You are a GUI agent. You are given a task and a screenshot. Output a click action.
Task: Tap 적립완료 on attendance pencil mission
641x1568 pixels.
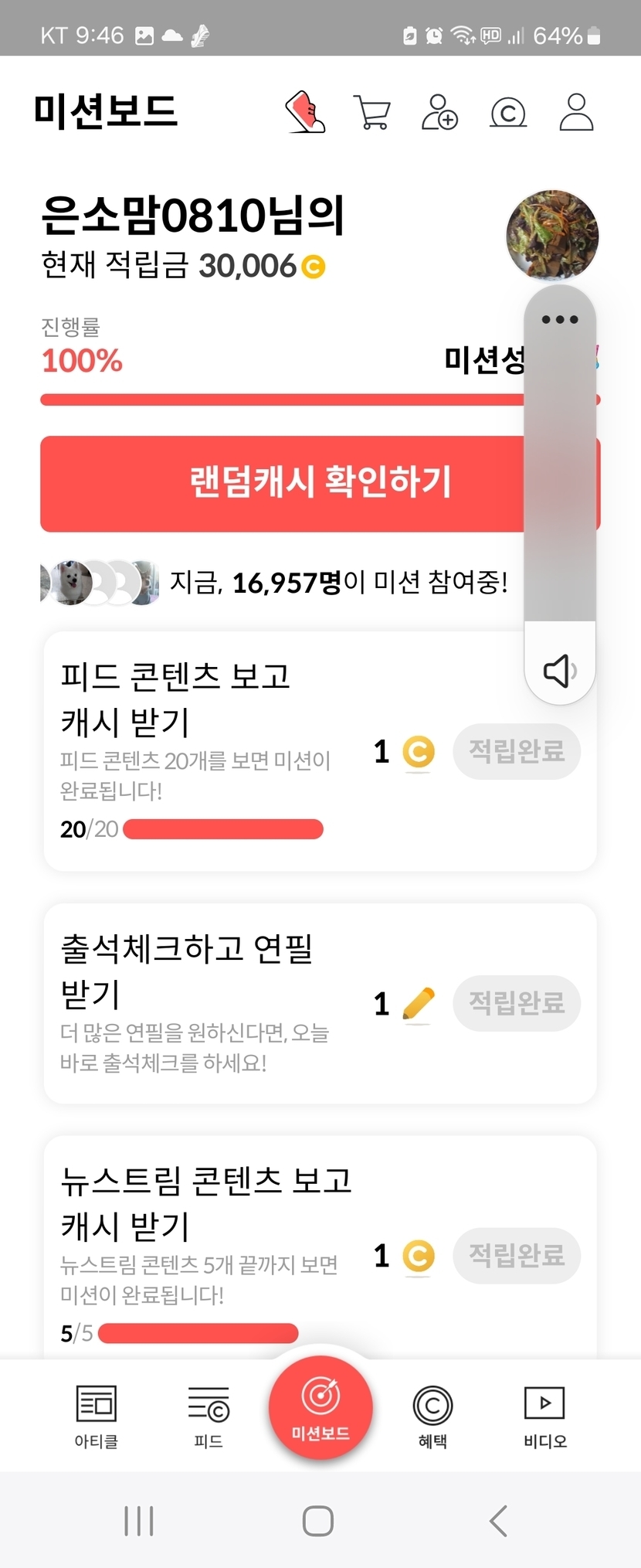[x=517, y=1003]
